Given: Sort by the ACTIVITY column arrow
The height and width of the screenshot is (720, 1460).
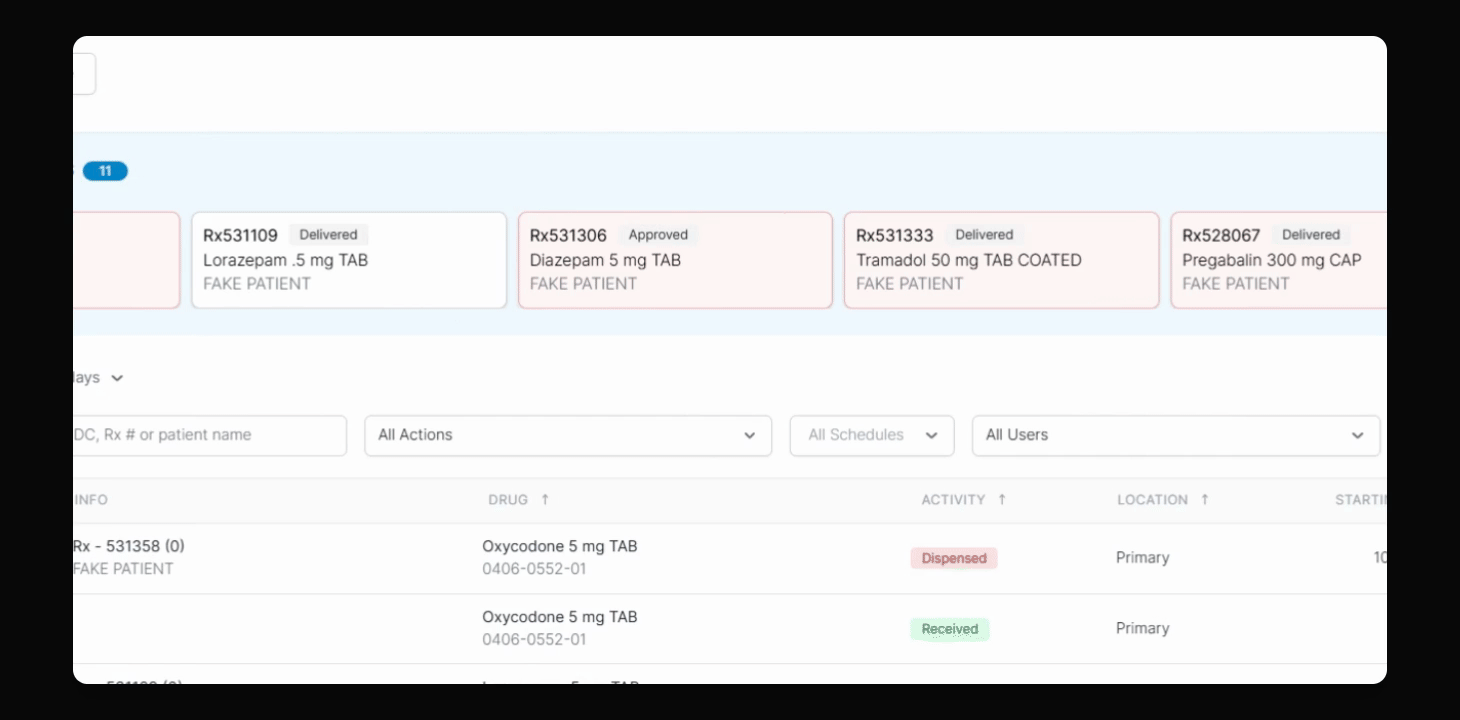Looking at the screenshot, I should tap(1002, 499).
